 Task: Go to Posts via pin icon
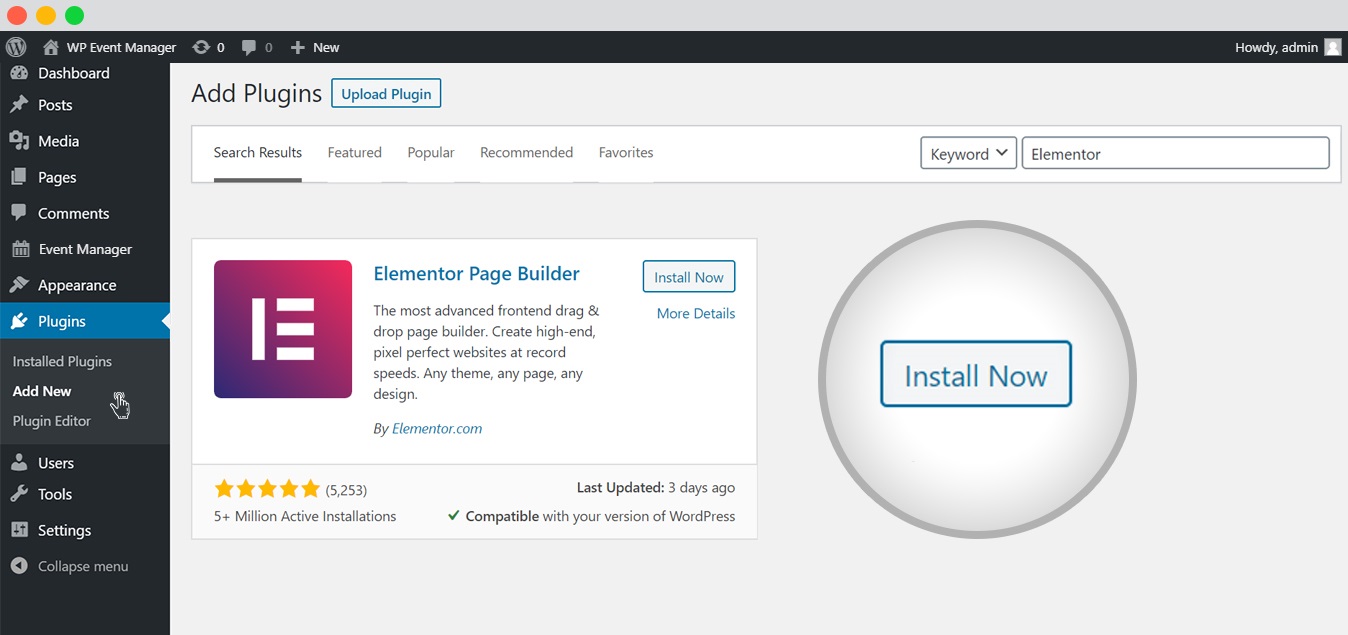(19, 105)
